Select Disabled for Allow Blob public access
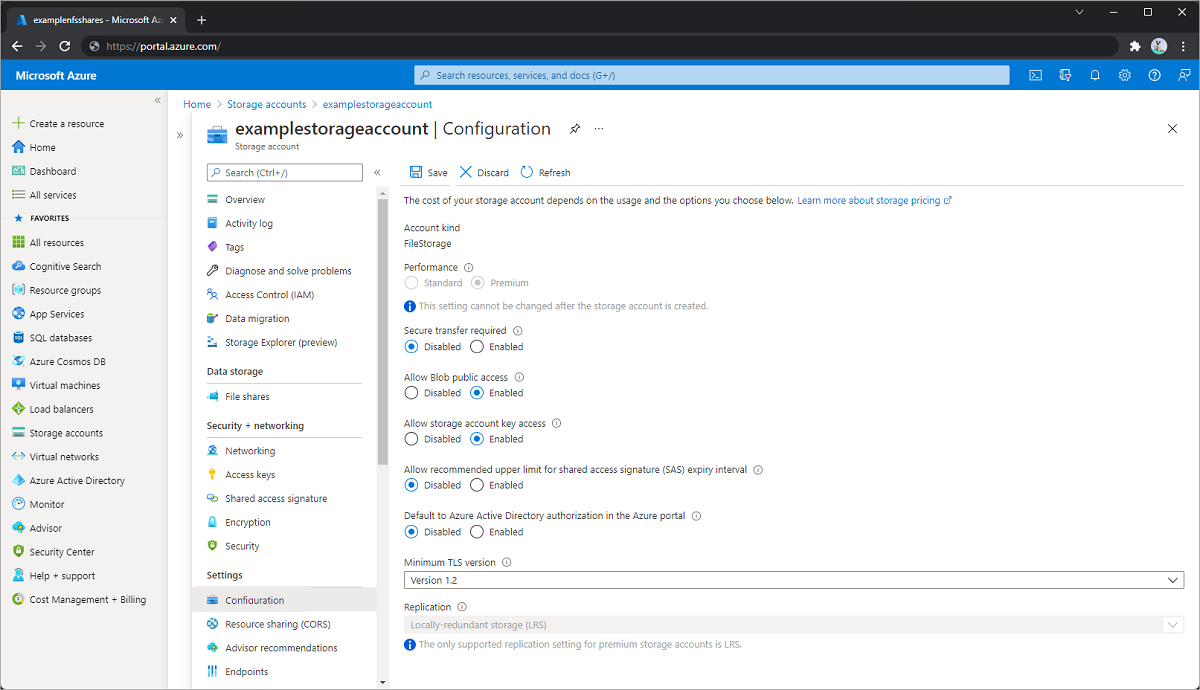This screenshot has width=1200, height=690. (x=411, y=393)
